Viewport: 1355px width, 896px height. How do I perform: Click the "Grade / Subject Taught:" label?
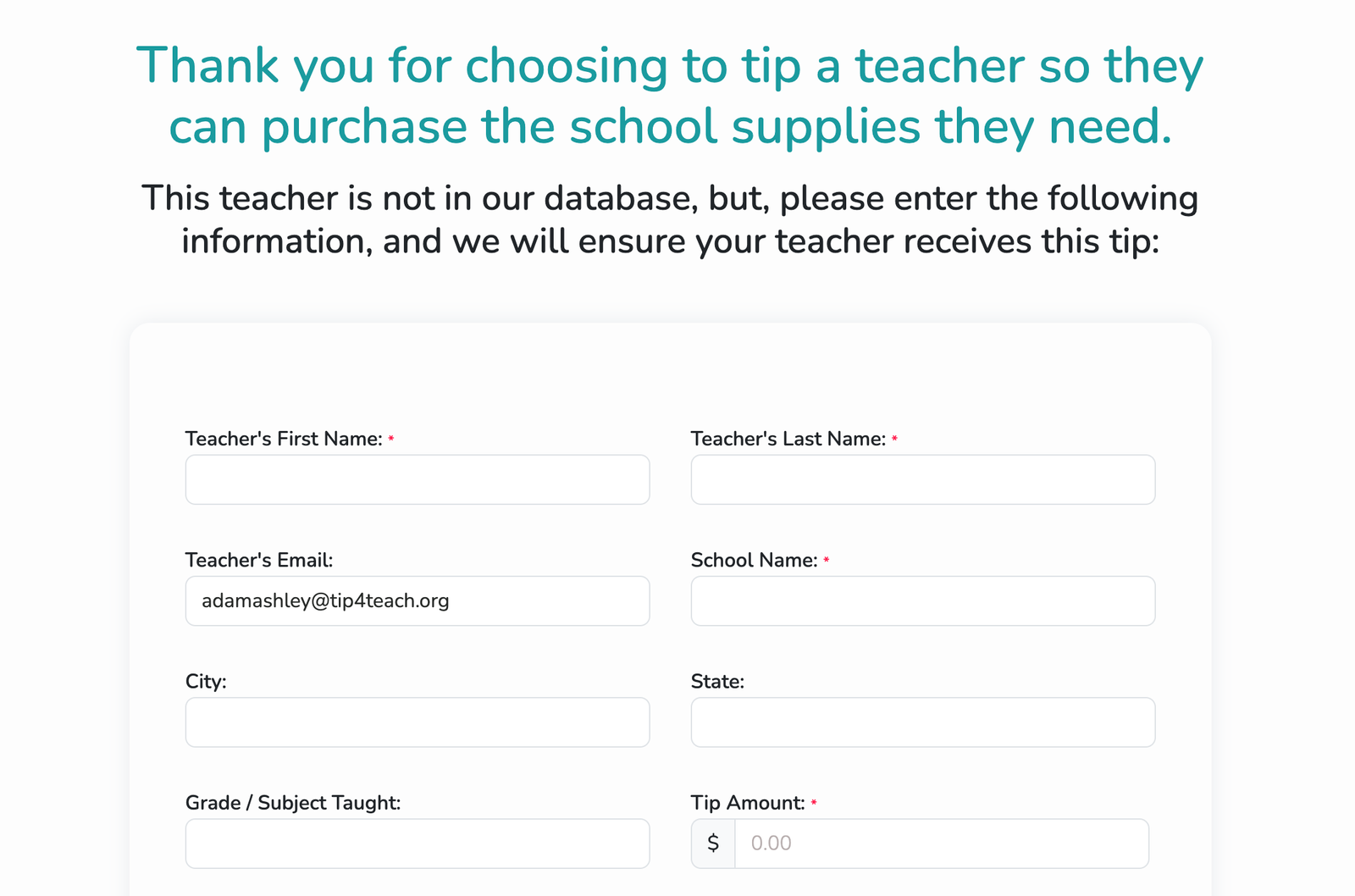click(x=293, y=803)
